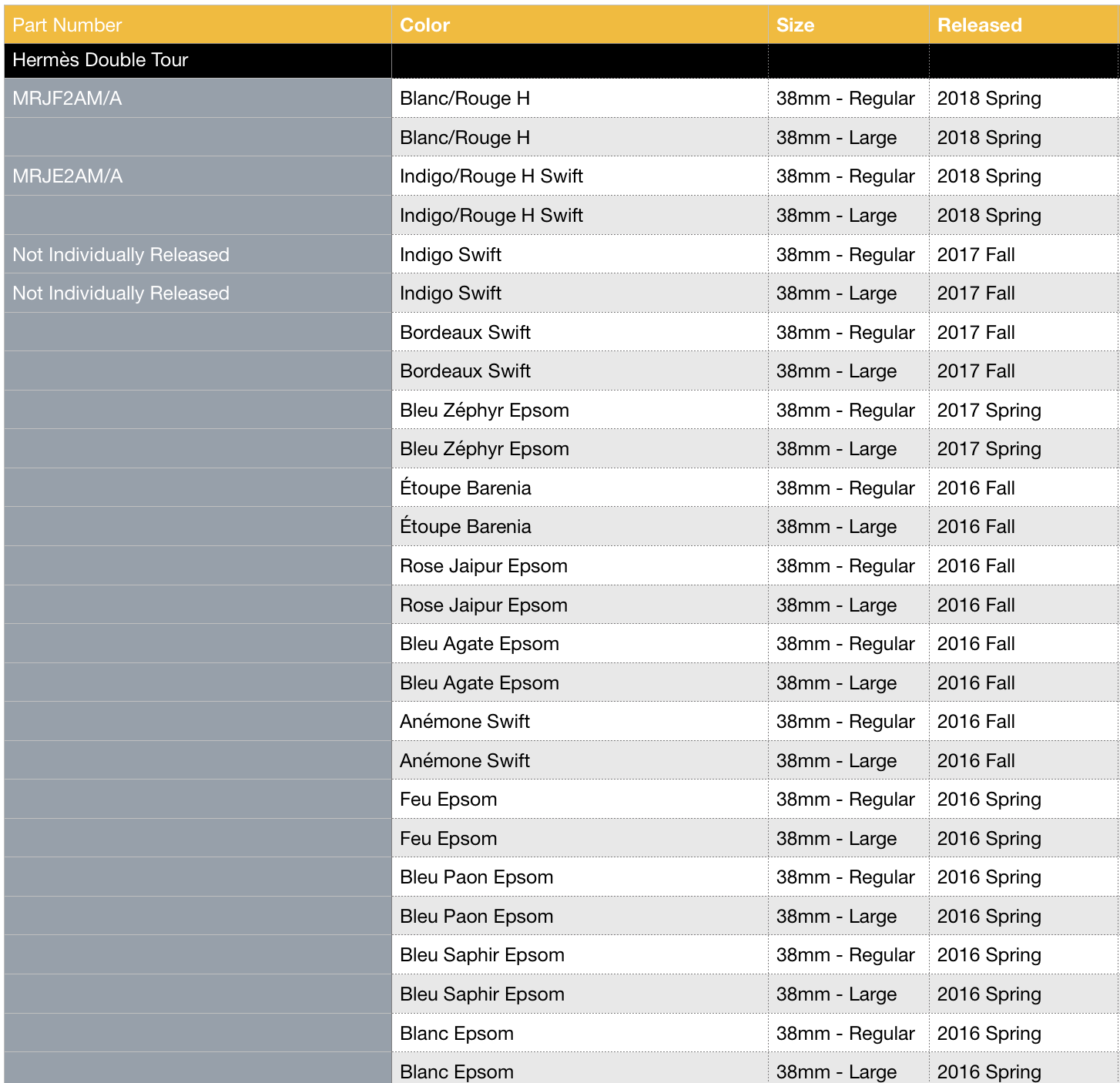Viewport: 1120px width, 1083px height.
Task: Click Anémone Swift in the Large row
Action: point(464,761)
